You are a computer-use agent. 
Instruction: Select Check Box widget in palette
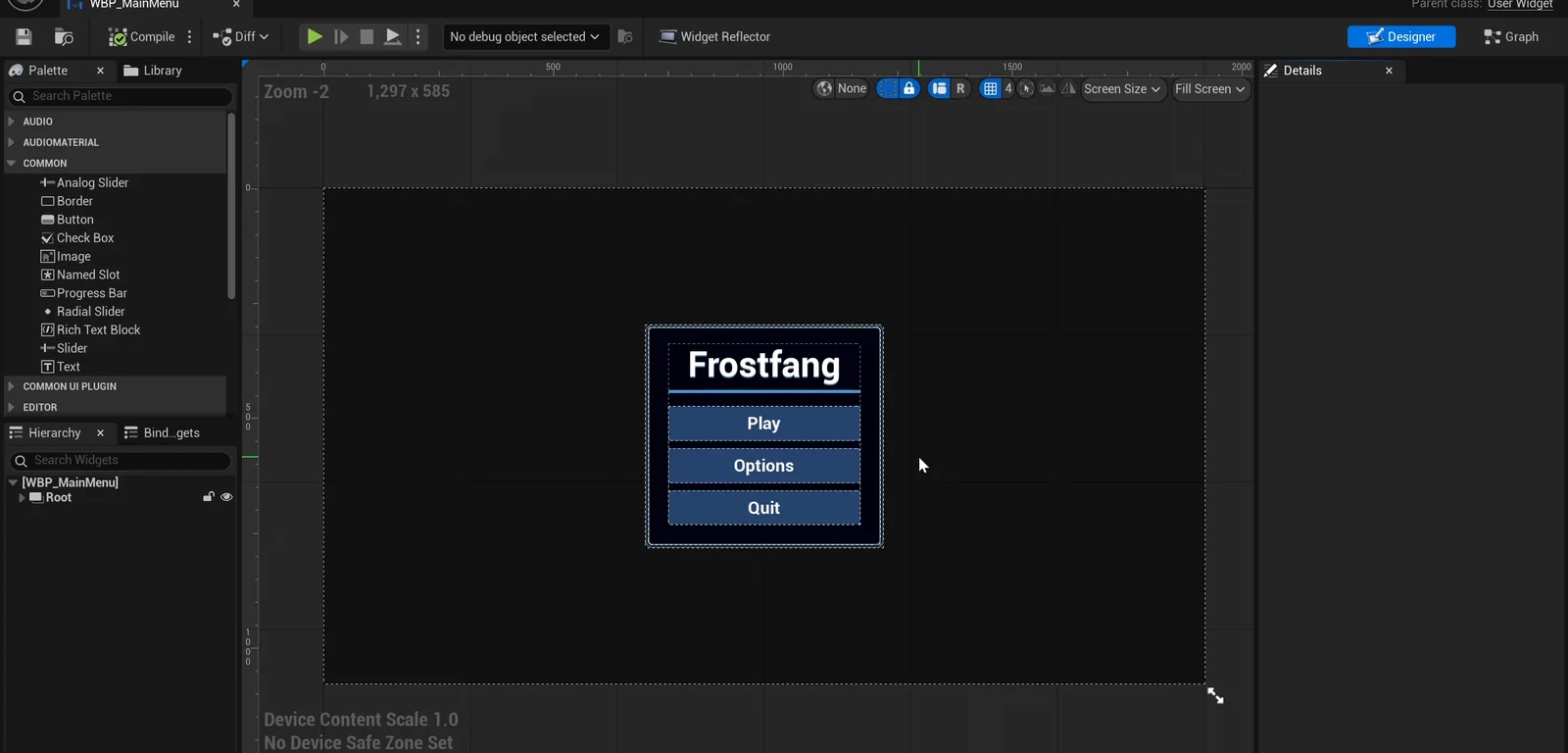click(77, 238)
